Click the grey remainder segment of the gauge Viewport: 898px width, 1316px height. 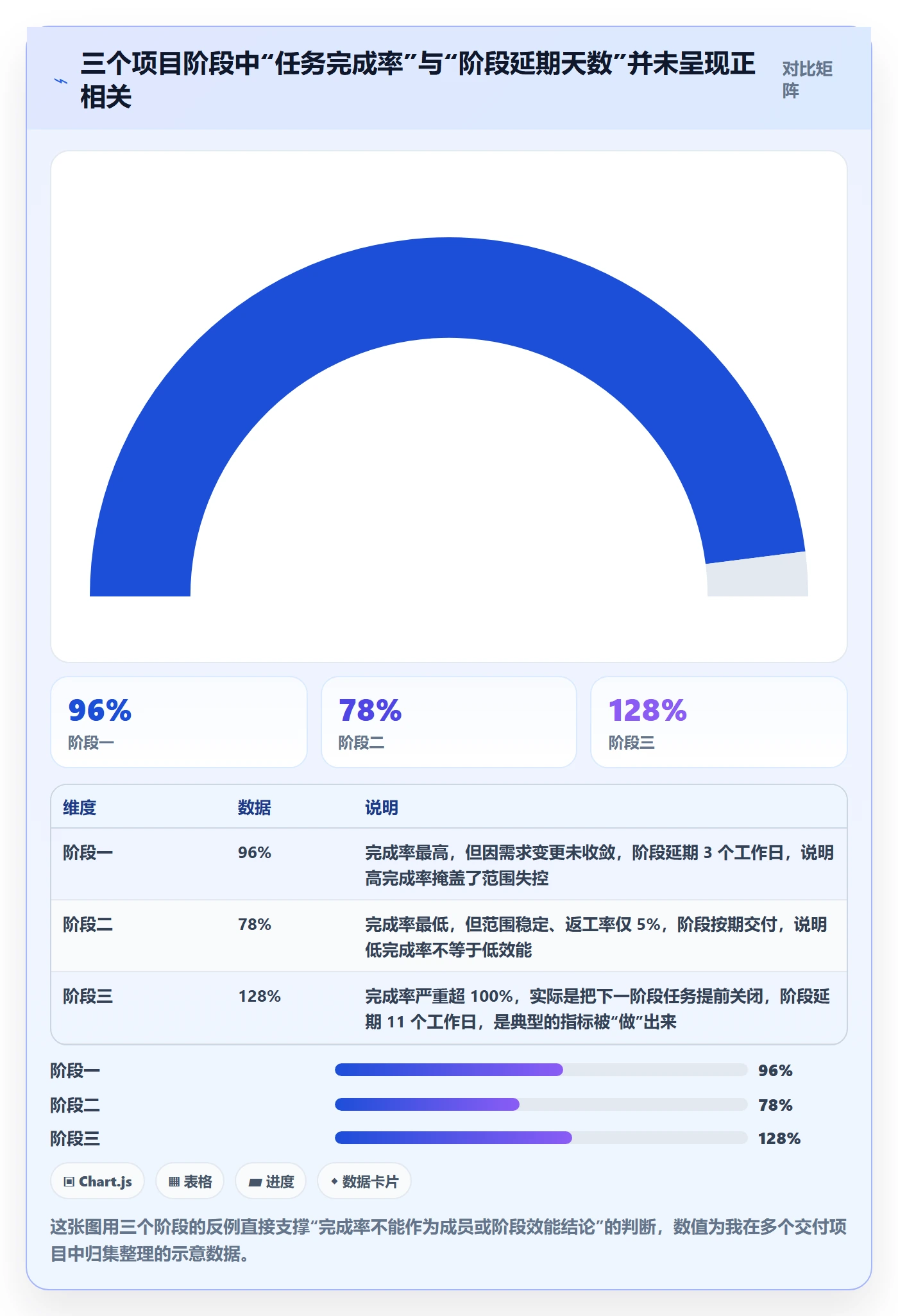pos(758,575)
